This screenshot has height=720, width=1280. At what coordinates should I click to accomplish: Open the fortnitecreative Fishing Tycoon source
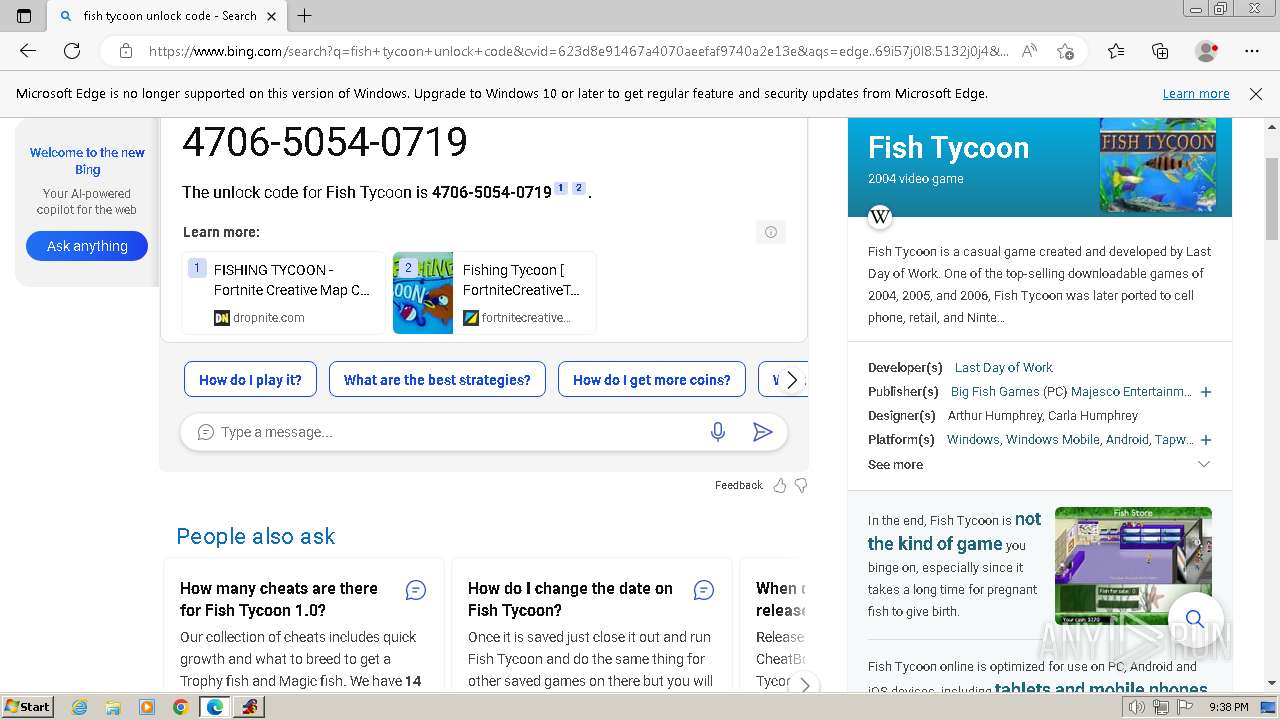click(x=494, y=292)
